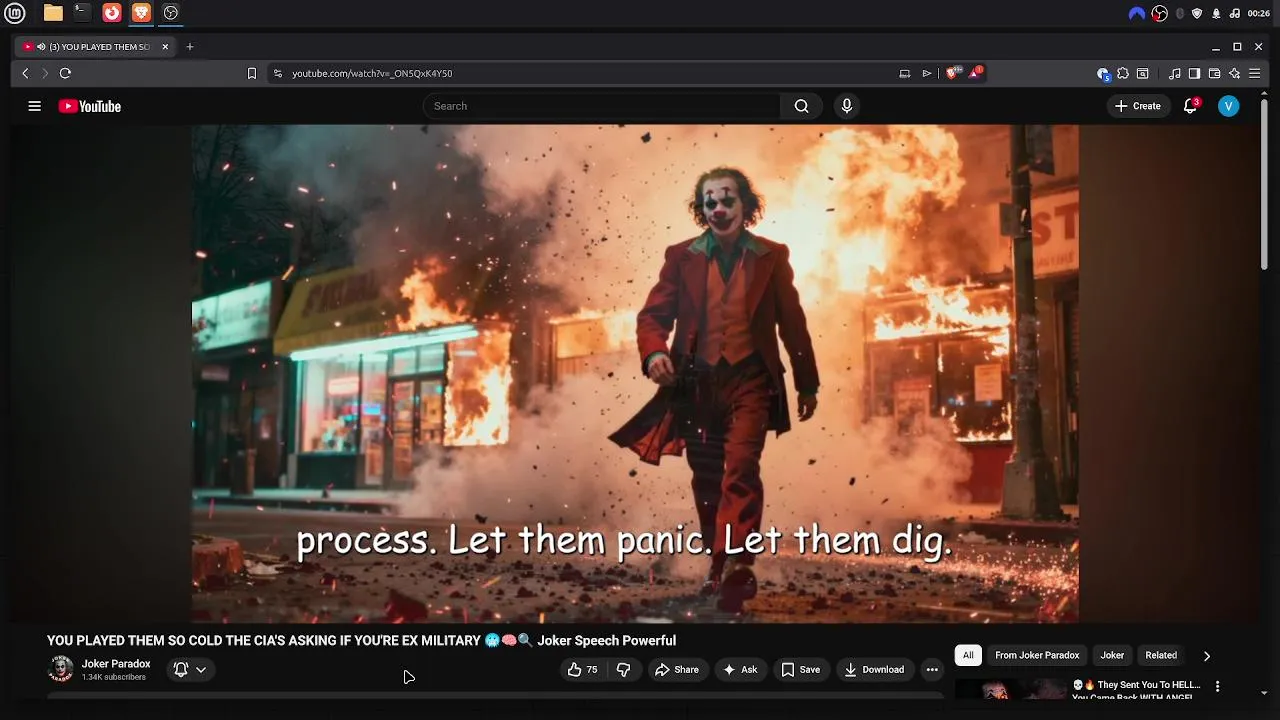1280x720 pixels.
Task: Open the Brave browser panel icon
Action: 141,13
